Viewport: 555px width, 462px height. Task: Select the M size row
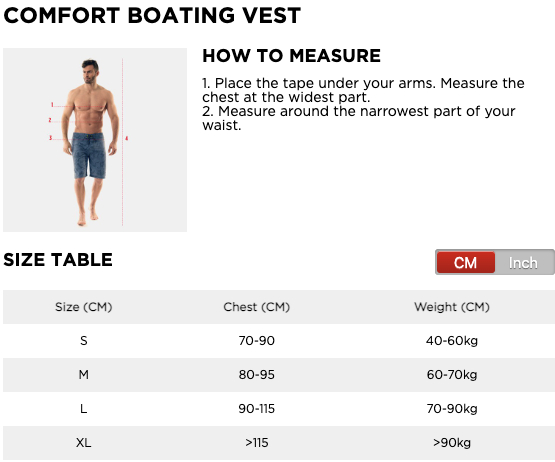point(279,375)
